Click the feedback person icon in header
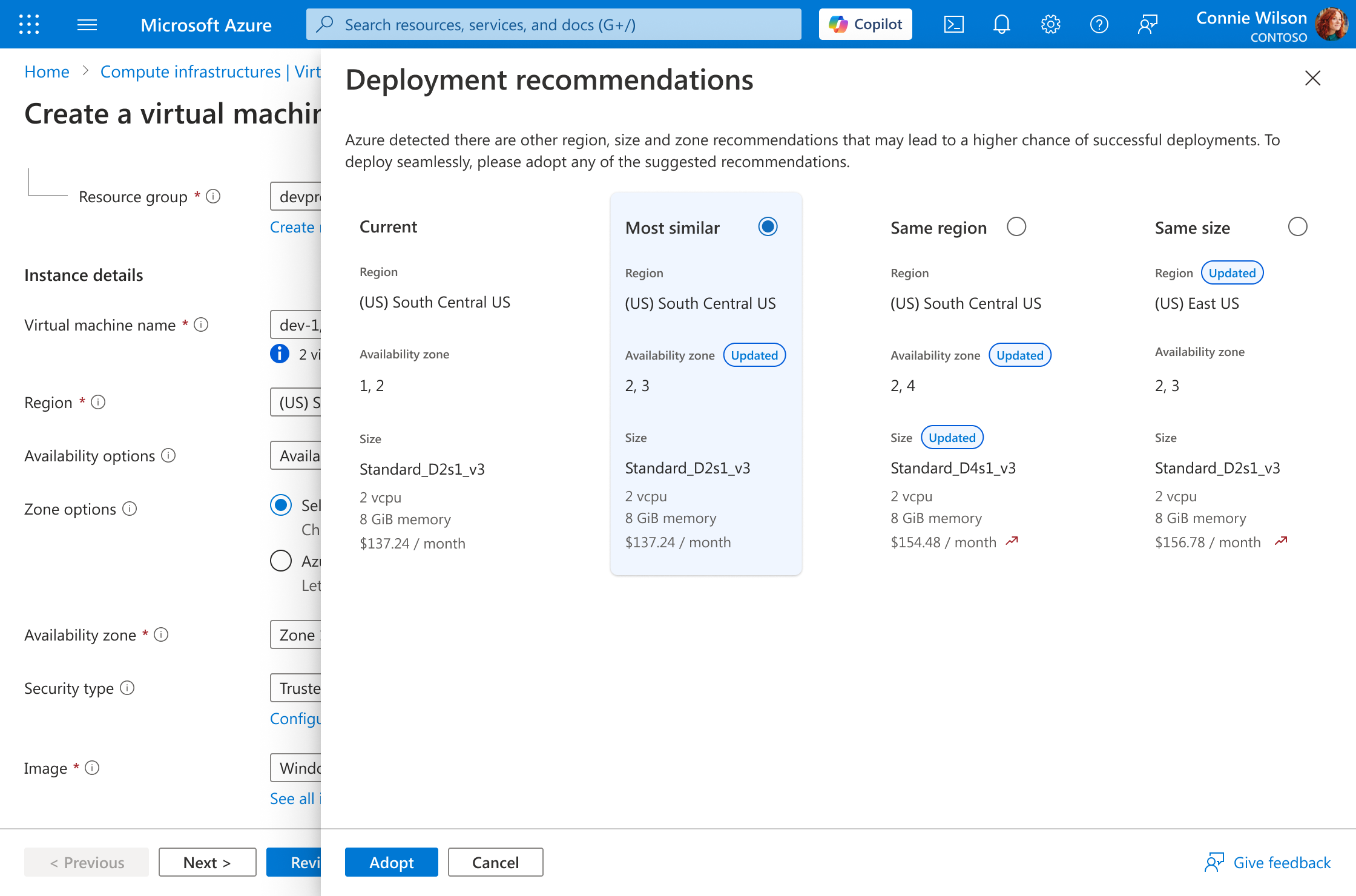Screen dimensions: 1356x896 tap(1147, 24)
